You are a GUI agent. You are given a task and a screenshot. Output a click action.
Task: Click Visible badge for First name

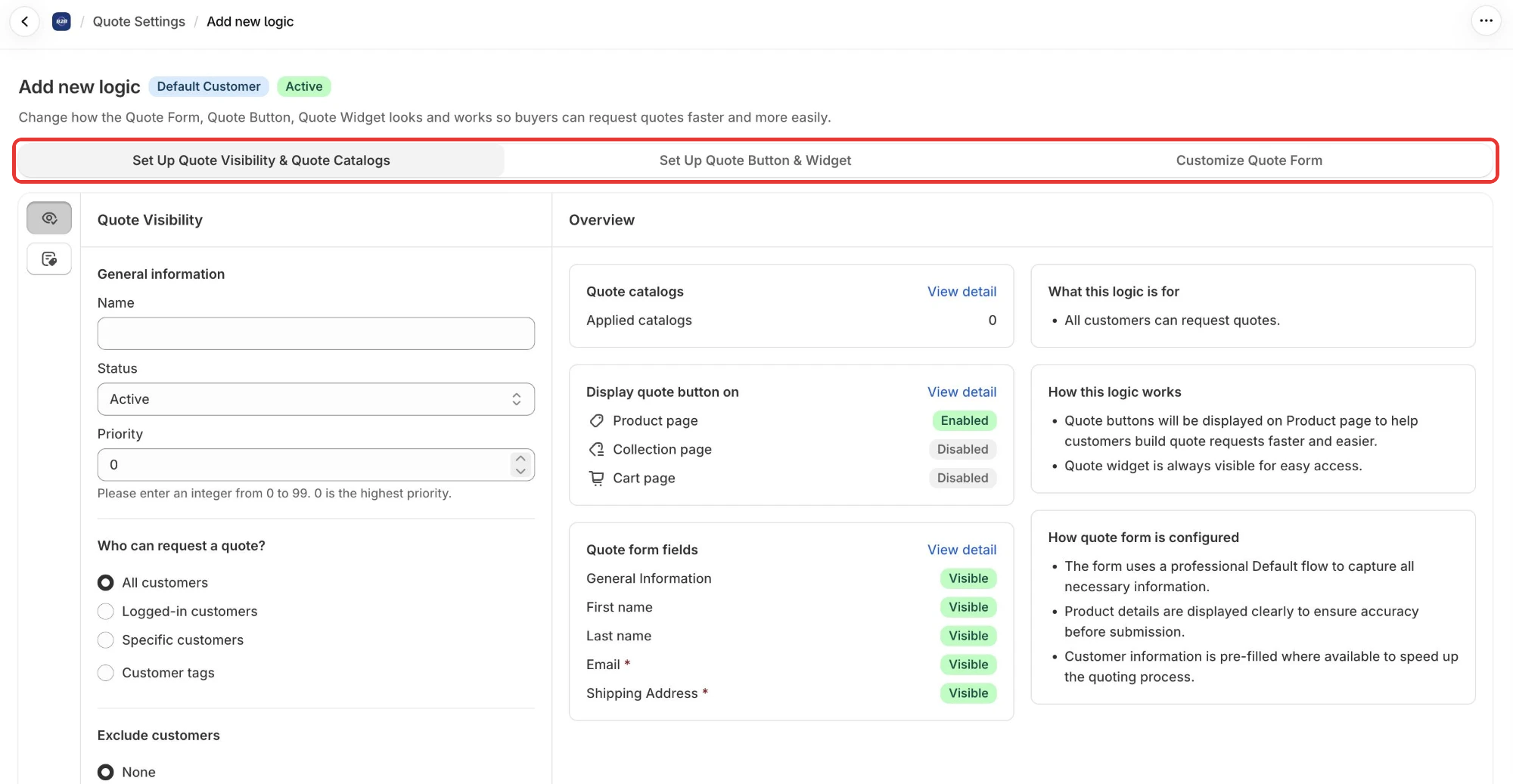point(968,607)
